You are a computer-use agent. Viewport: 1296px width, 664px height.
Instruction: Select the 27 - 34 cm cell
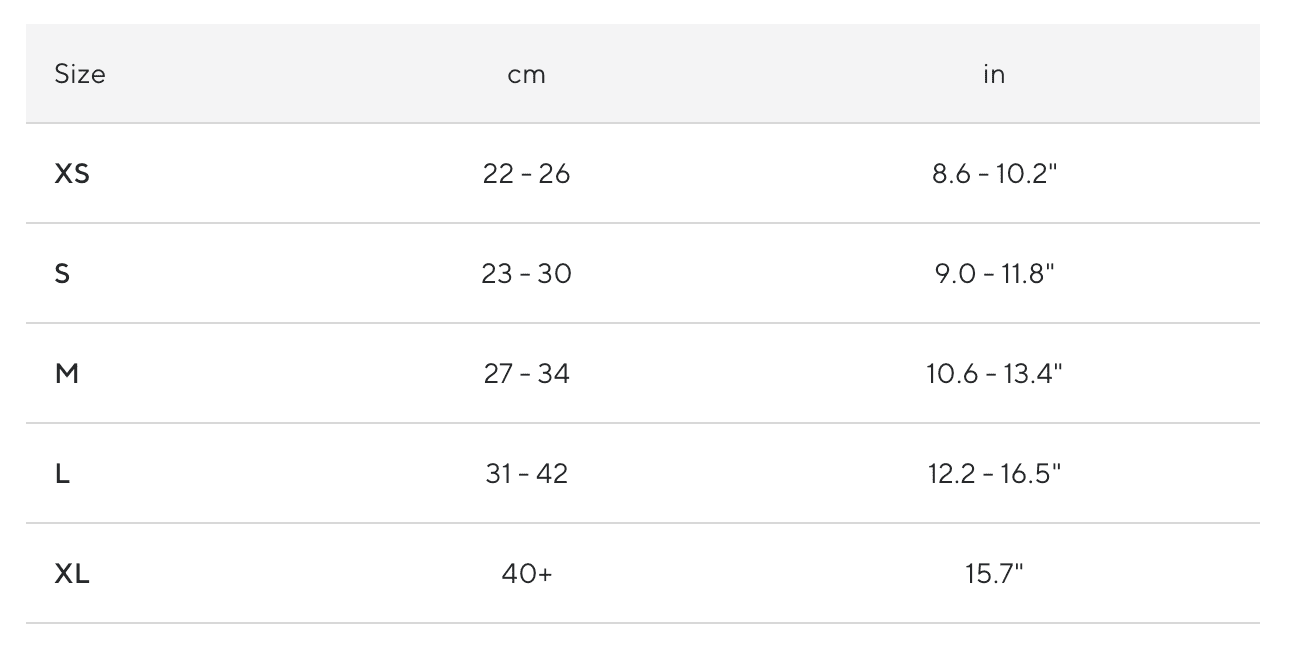pyautogui.click(x=526, y=374)
